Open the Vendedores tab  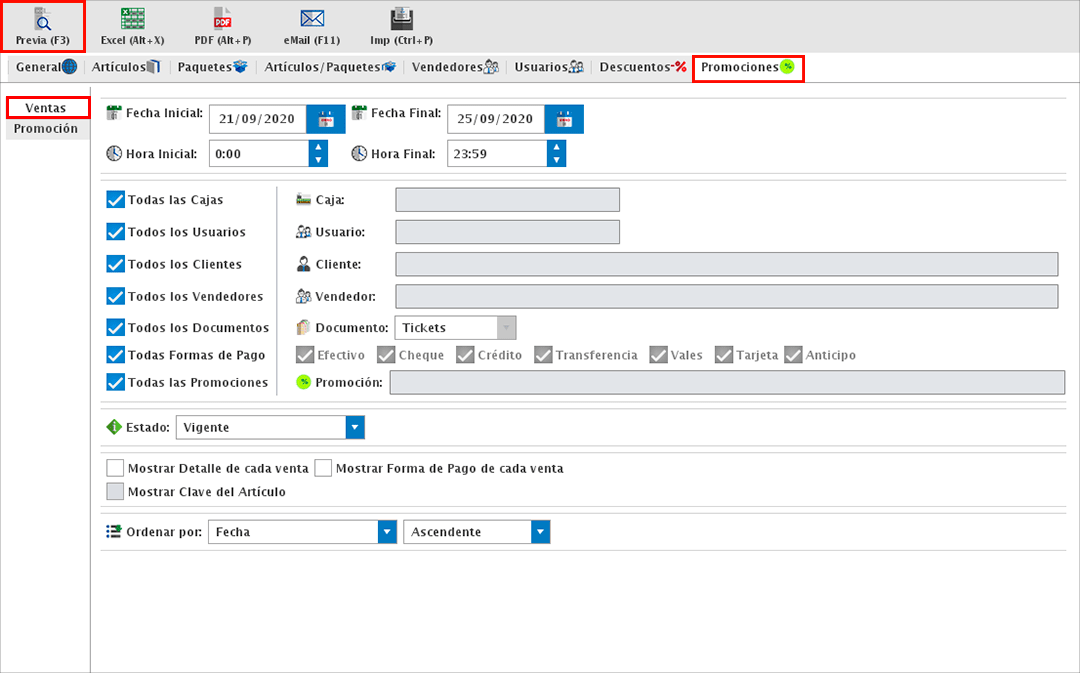455,67
